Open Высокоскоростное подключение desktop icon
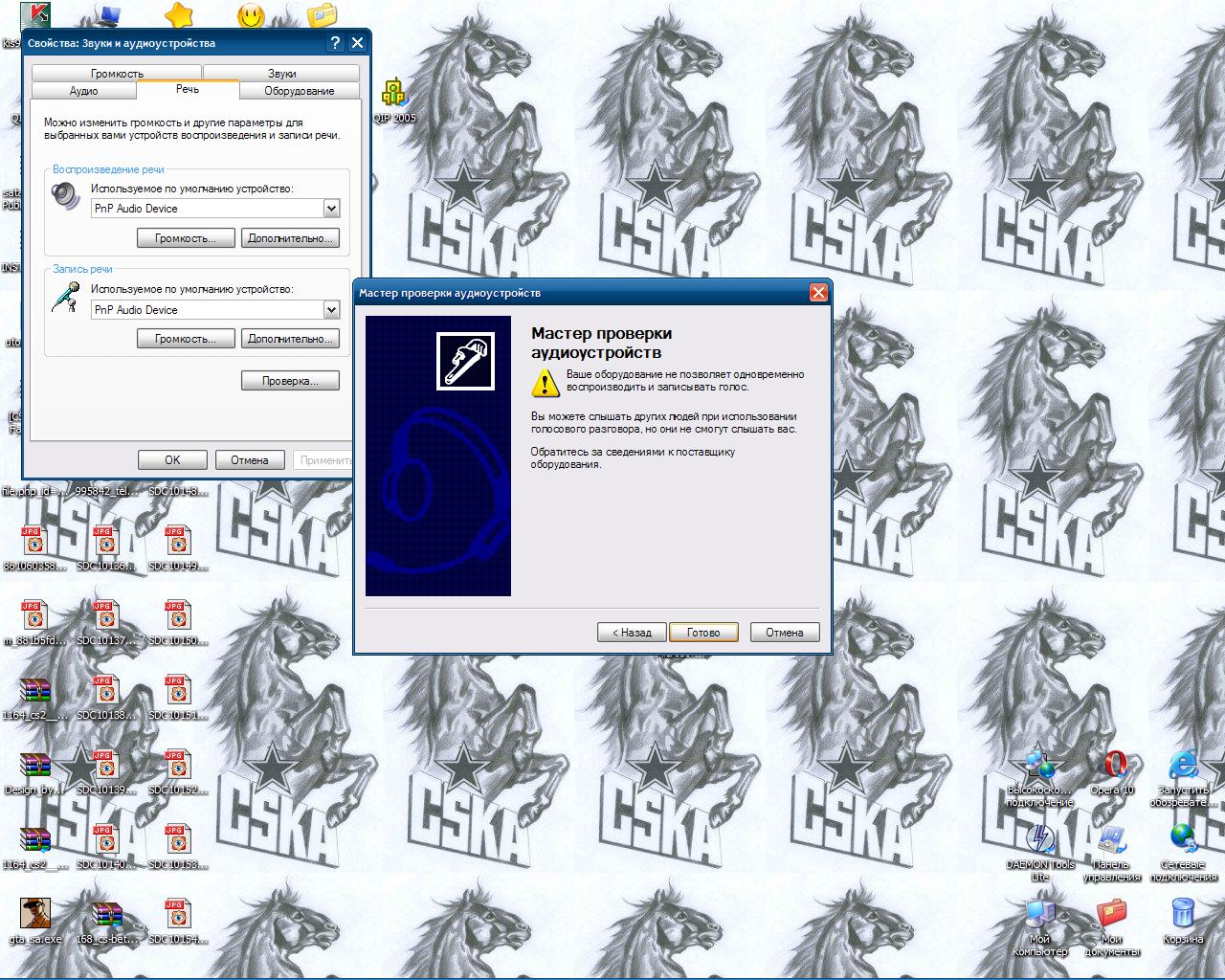 tap(1040, 766)
